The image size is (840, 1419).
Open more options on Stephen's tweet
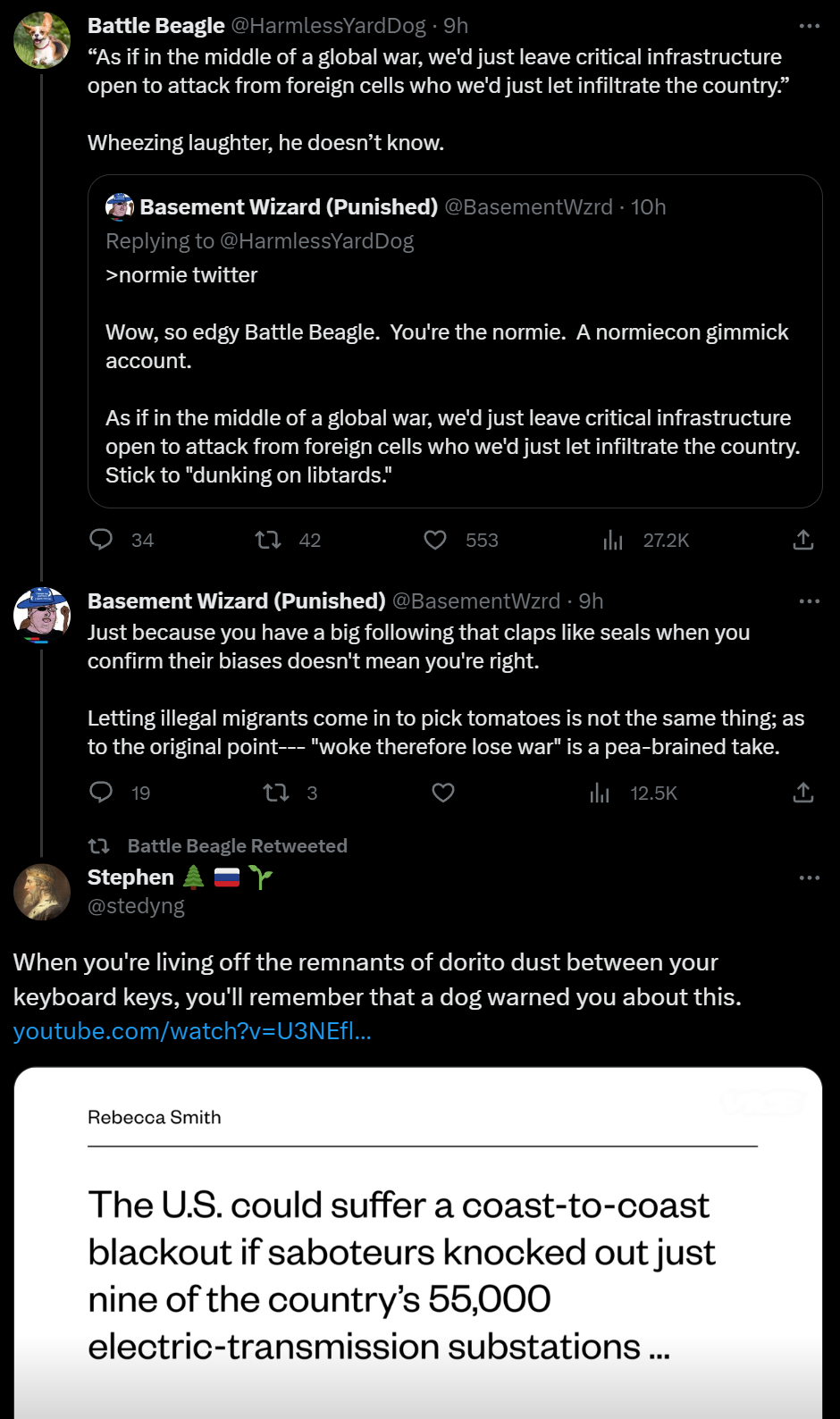click(809, 878)
